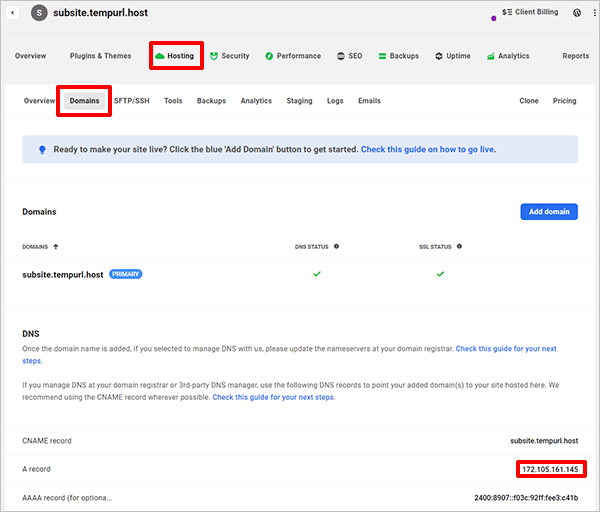Select the Domains sub-tab
Viewport: 600px width, 512px height.
click(x=84, y=101)
